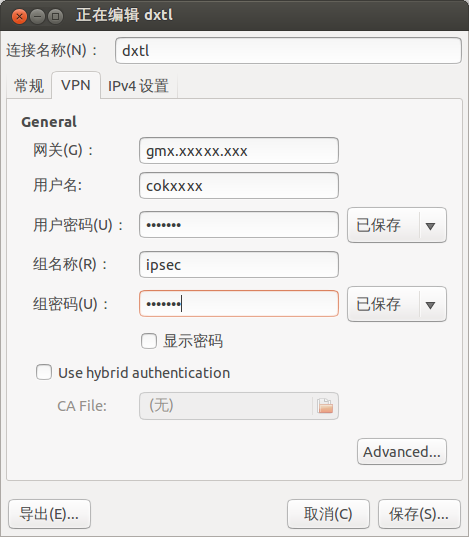Click the 组名称 ipsec field
Screen dimensions: 469x537
[239, 264]
